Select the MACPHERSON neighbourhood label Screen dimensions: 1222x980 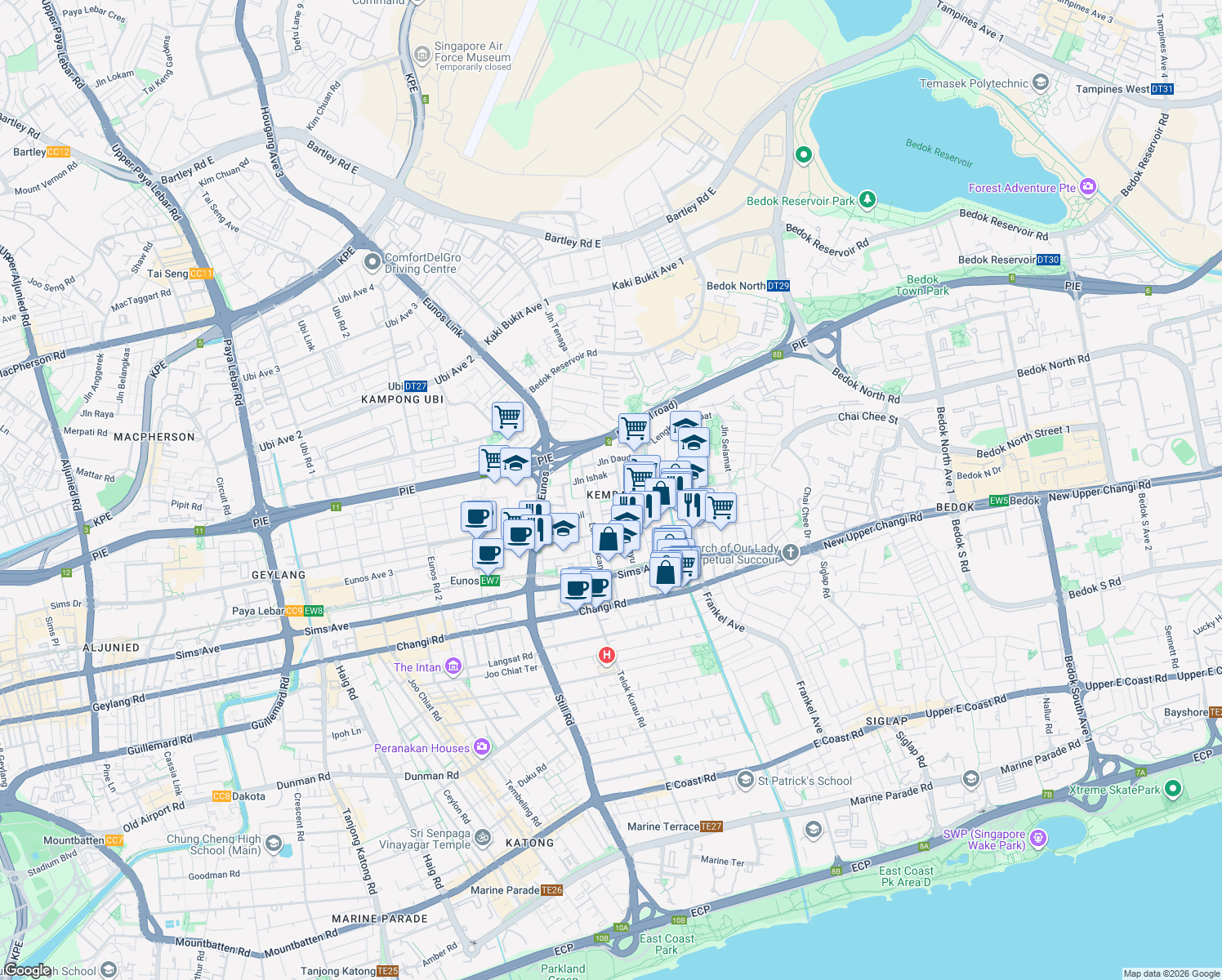(154, 437)
